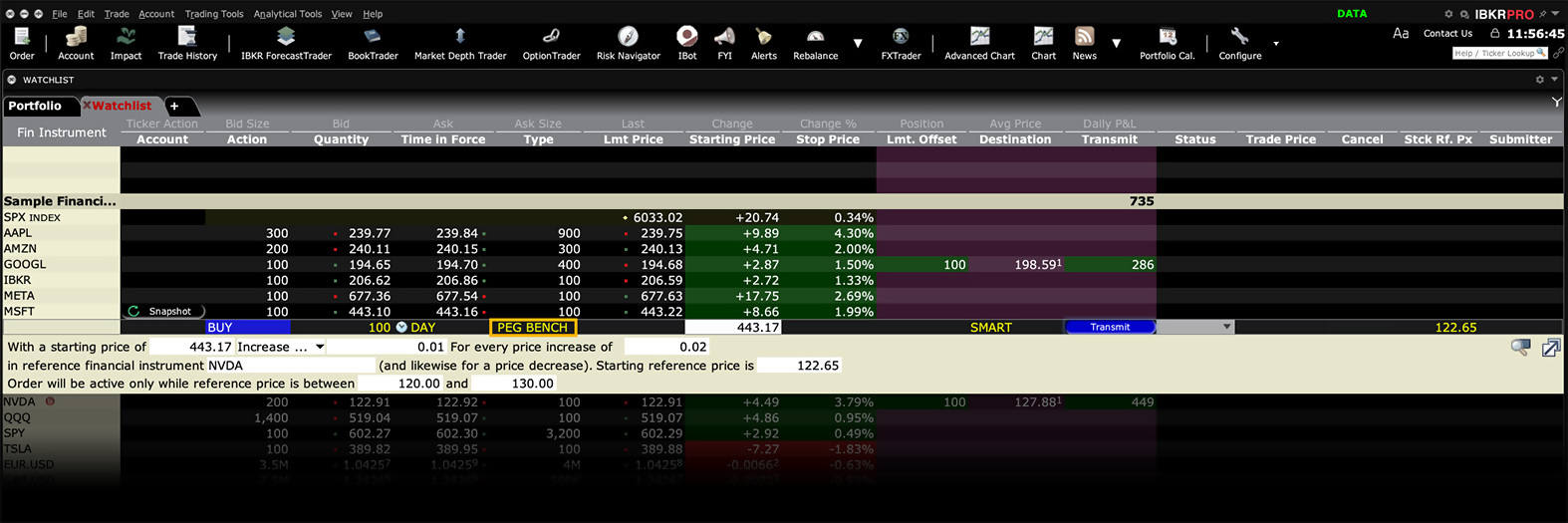Screen dimensions: 1568x523
Task: Open Risk Navigator
Action: (x=628, y=44)
